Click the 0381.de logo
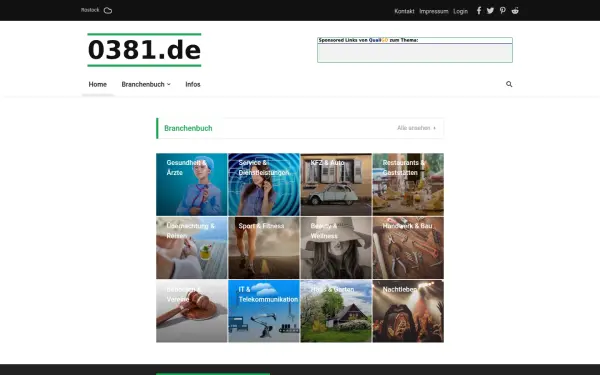Viewport: 600px width, 375px height. [x=144, y=50]
